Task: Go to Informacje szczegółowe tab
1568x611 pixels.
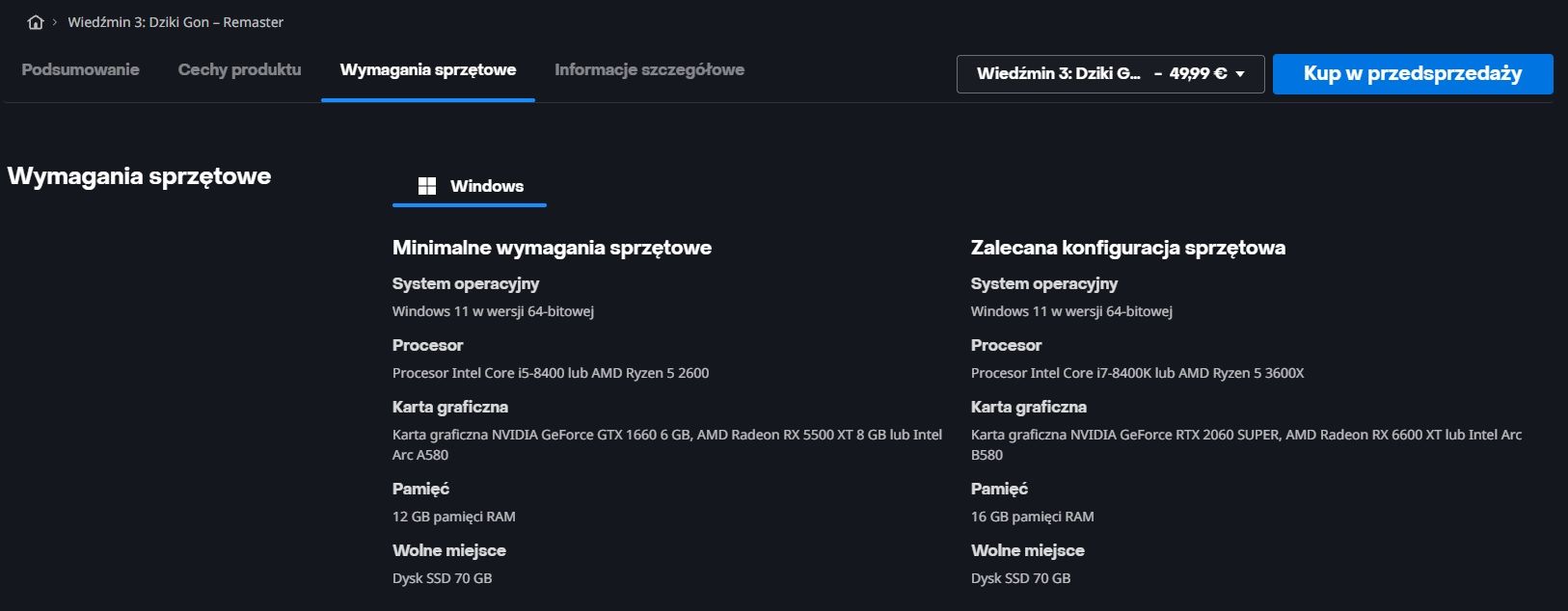Action: pos(649,69)
